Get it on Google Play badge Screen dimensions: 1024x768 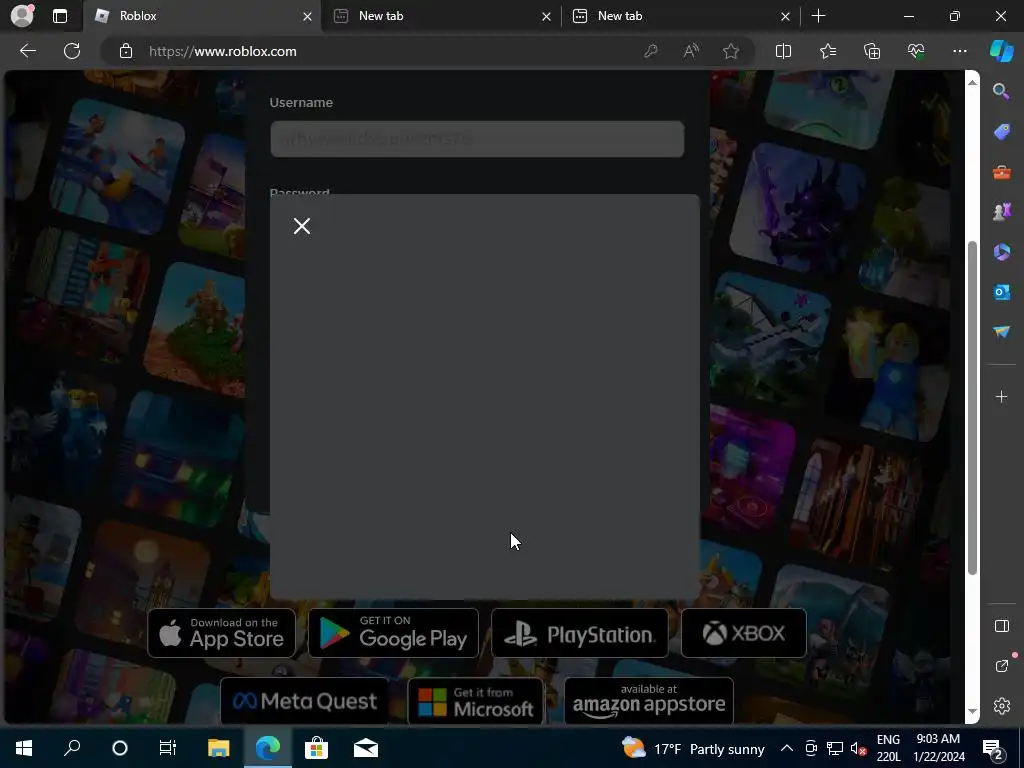click(x=393, y=633)
